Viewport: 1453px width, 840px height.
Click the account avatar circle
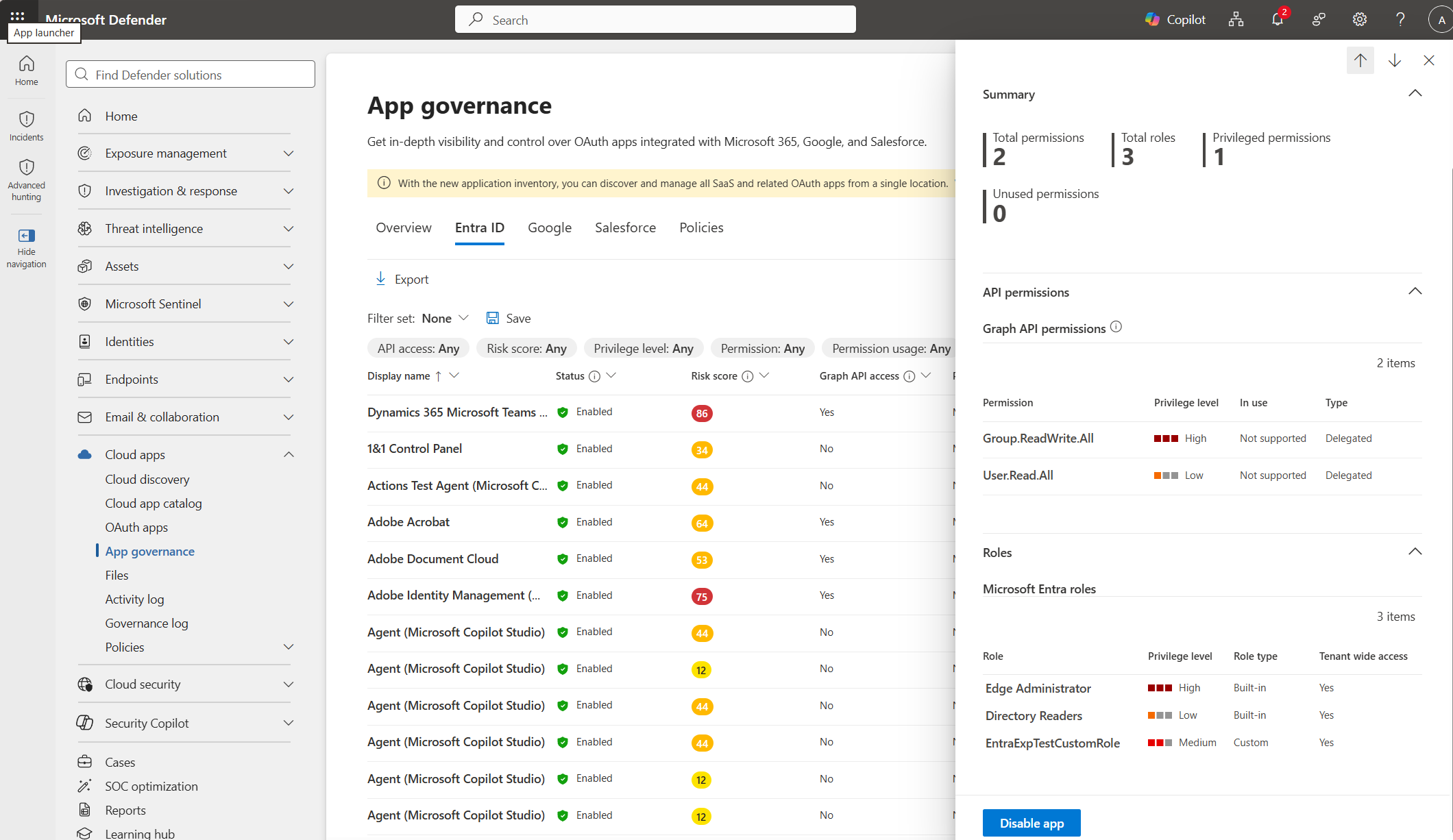click(1441, 20)
